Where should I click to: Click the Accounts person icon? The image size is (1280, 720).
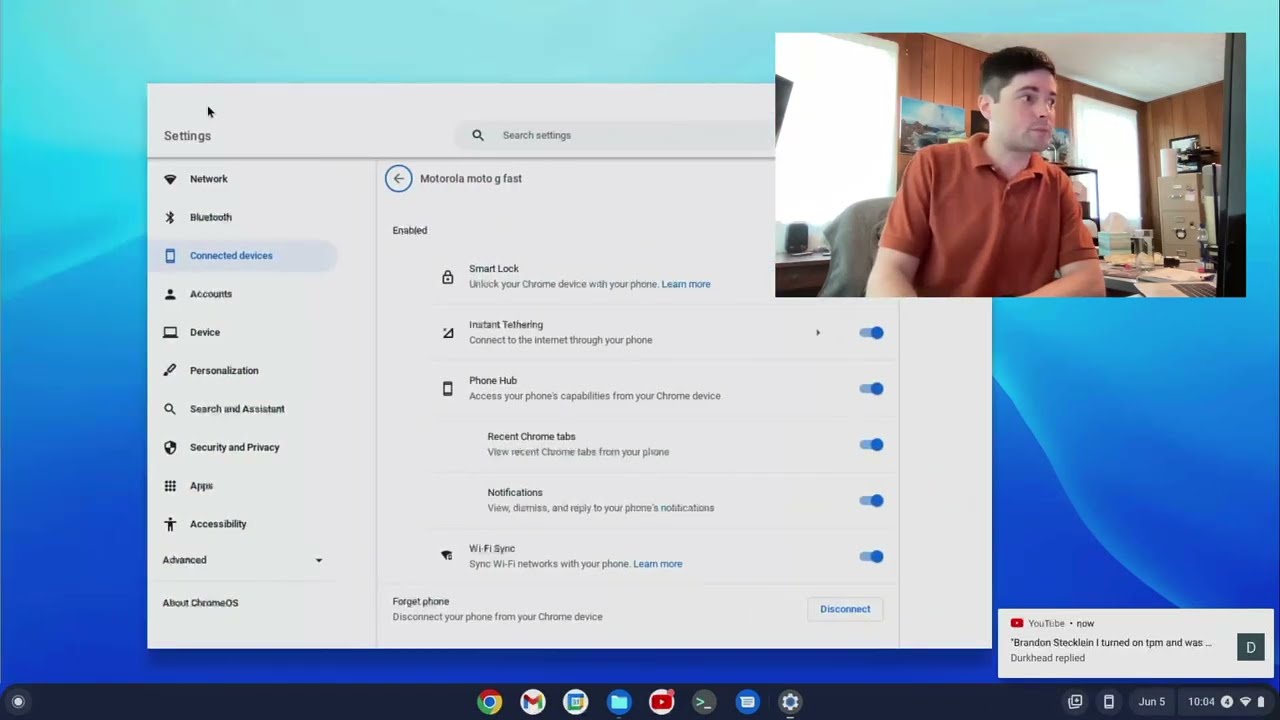click(170, 294)
